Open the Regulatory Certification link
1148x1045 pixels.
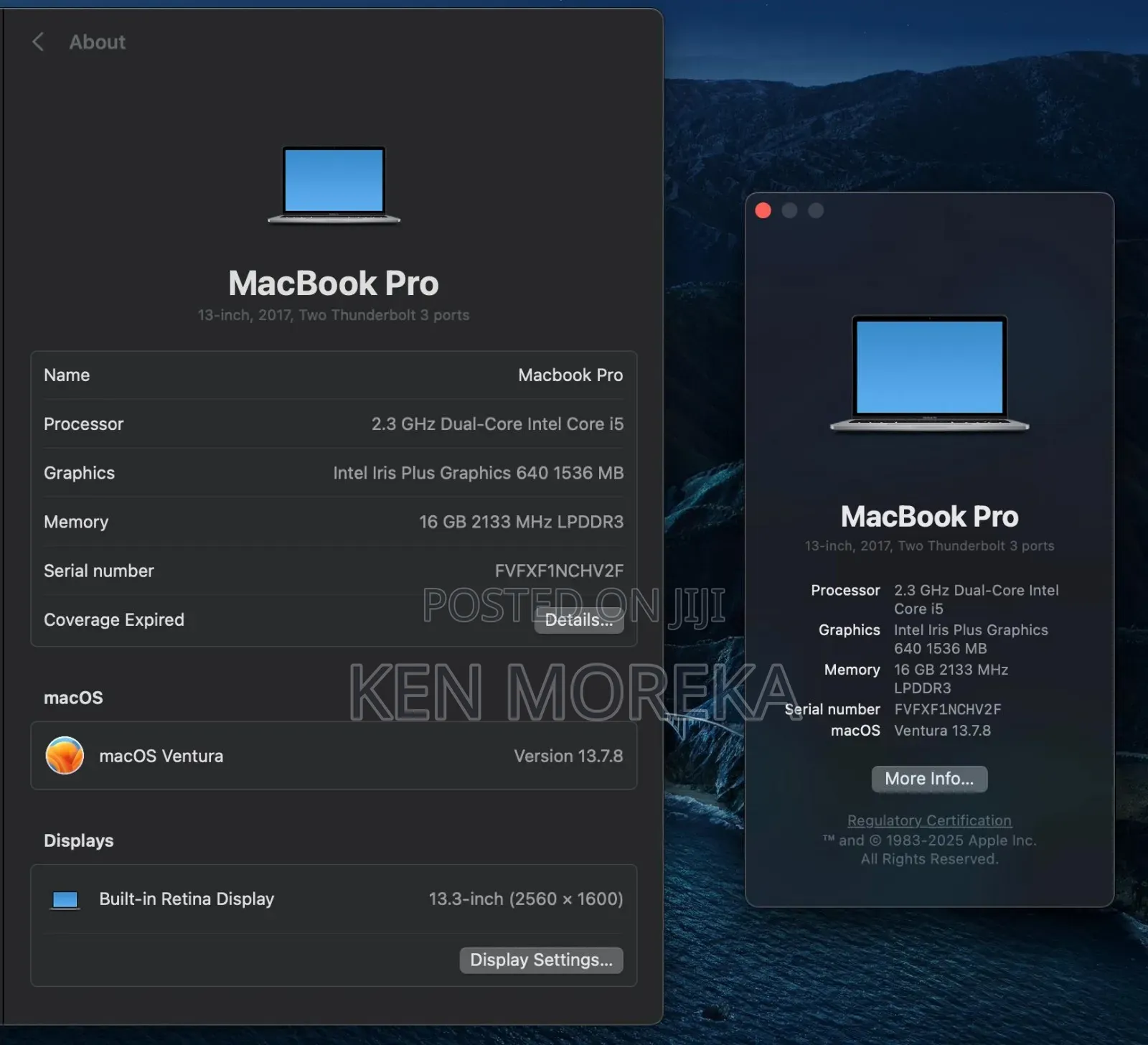pyautogui.click(x=929, y=820)
